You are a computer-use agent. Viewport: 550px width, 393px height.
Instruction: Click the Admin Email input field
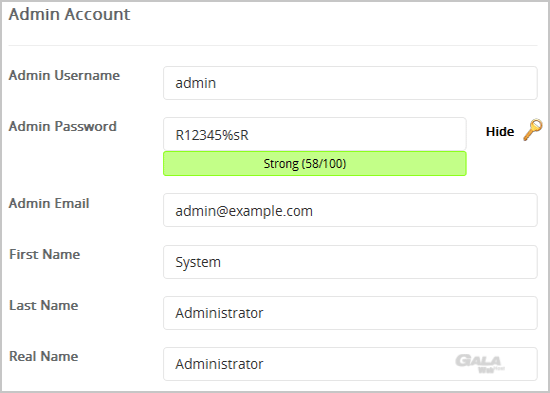pos(350,210)
